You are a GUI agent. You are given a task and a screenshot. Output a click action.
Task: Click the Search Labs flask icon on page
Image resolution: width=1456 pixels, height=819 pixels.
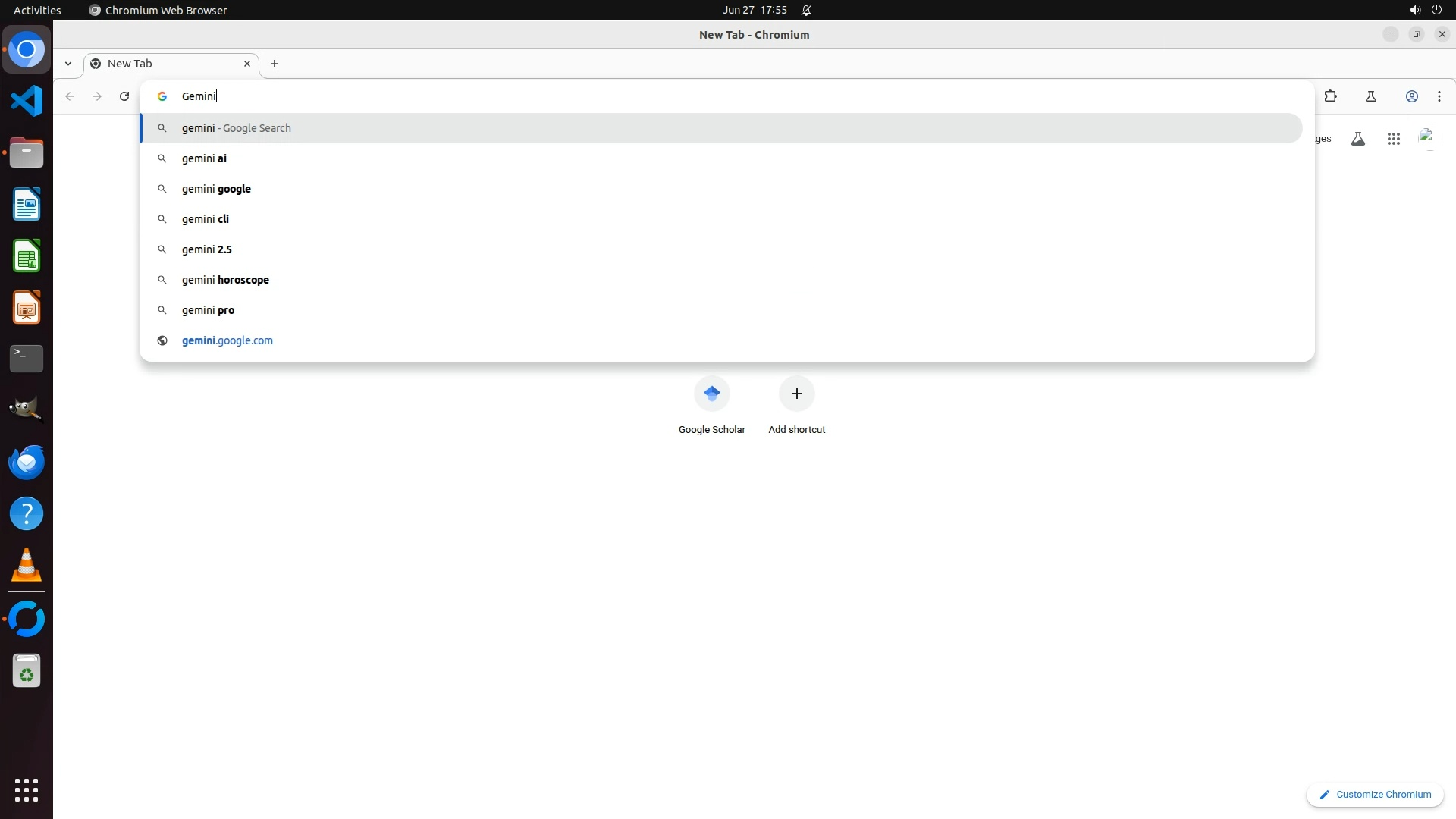1358,139
